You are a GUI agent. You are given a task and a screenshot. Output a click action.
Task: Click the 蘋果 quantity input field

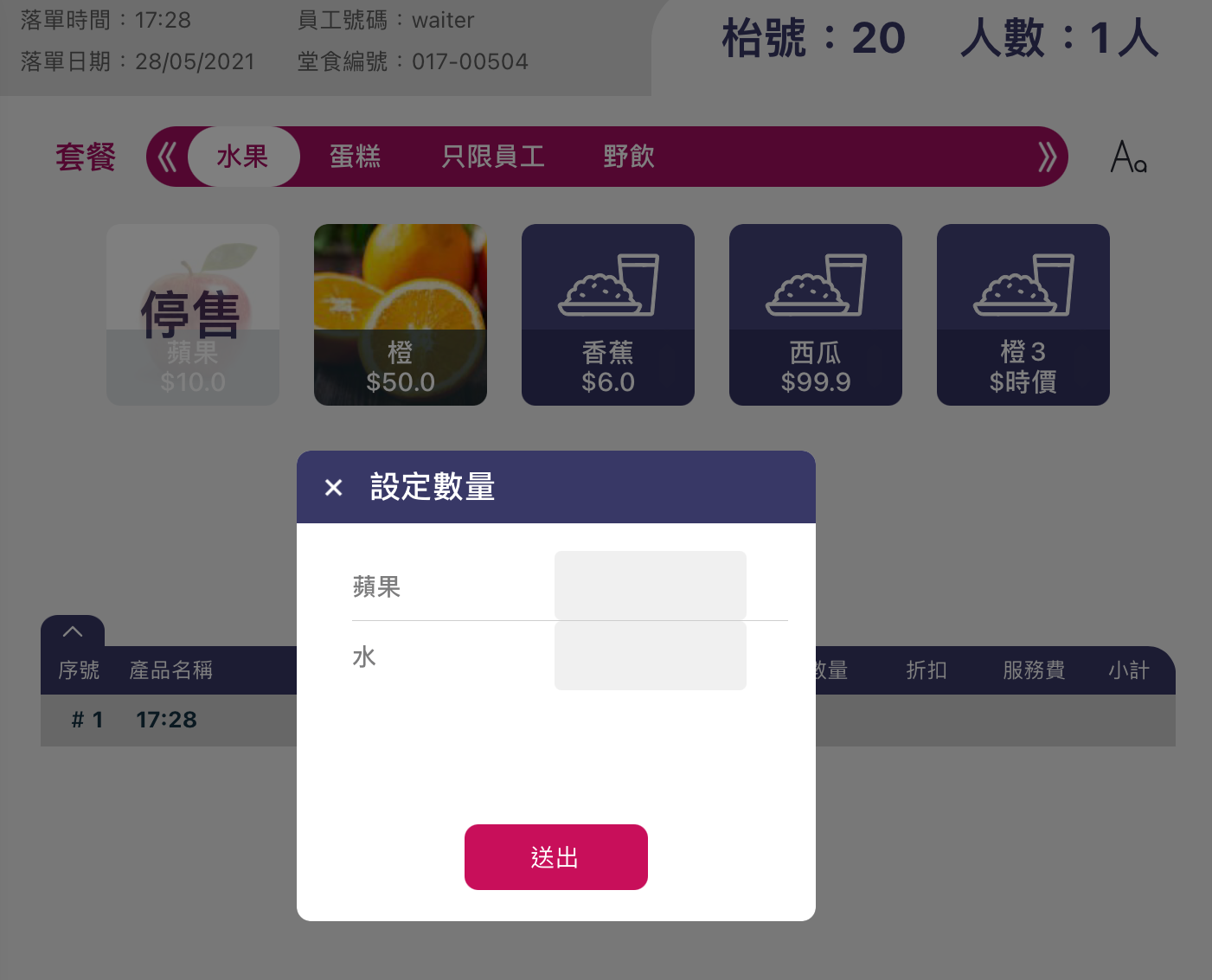click(650, 586)
